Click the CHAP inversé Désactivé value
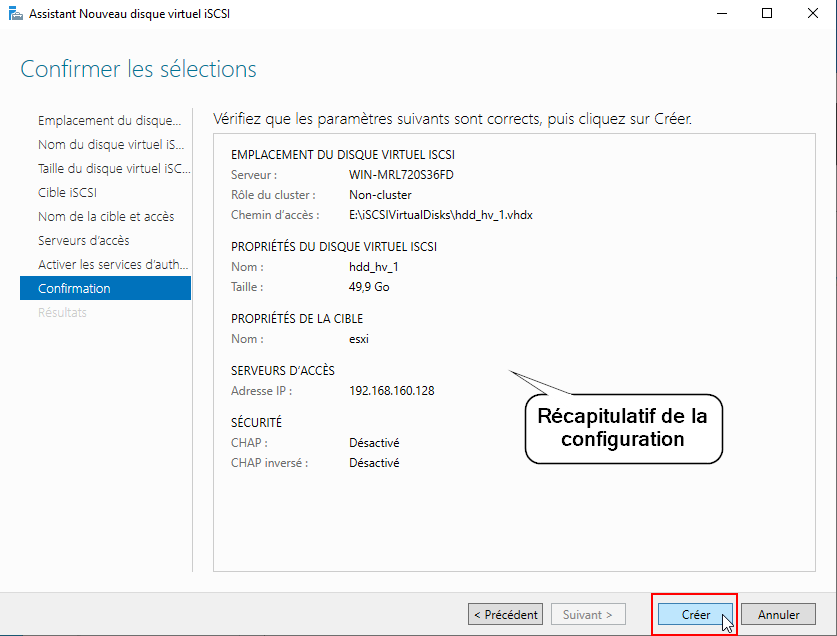This screenshot has height=636, width=837. click(374, 463)
